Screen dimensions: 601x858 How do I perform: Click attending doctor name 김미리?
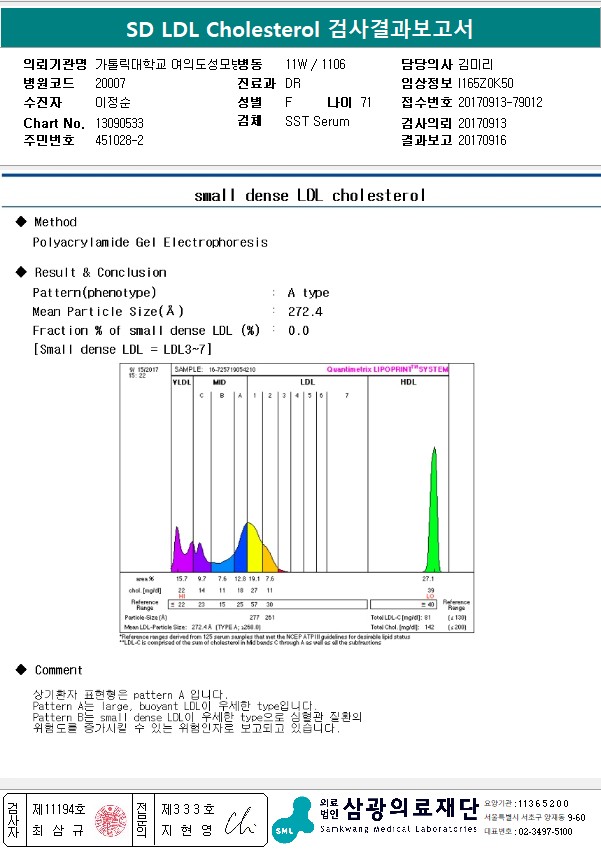pyautogui.click(x=476, y=65)
